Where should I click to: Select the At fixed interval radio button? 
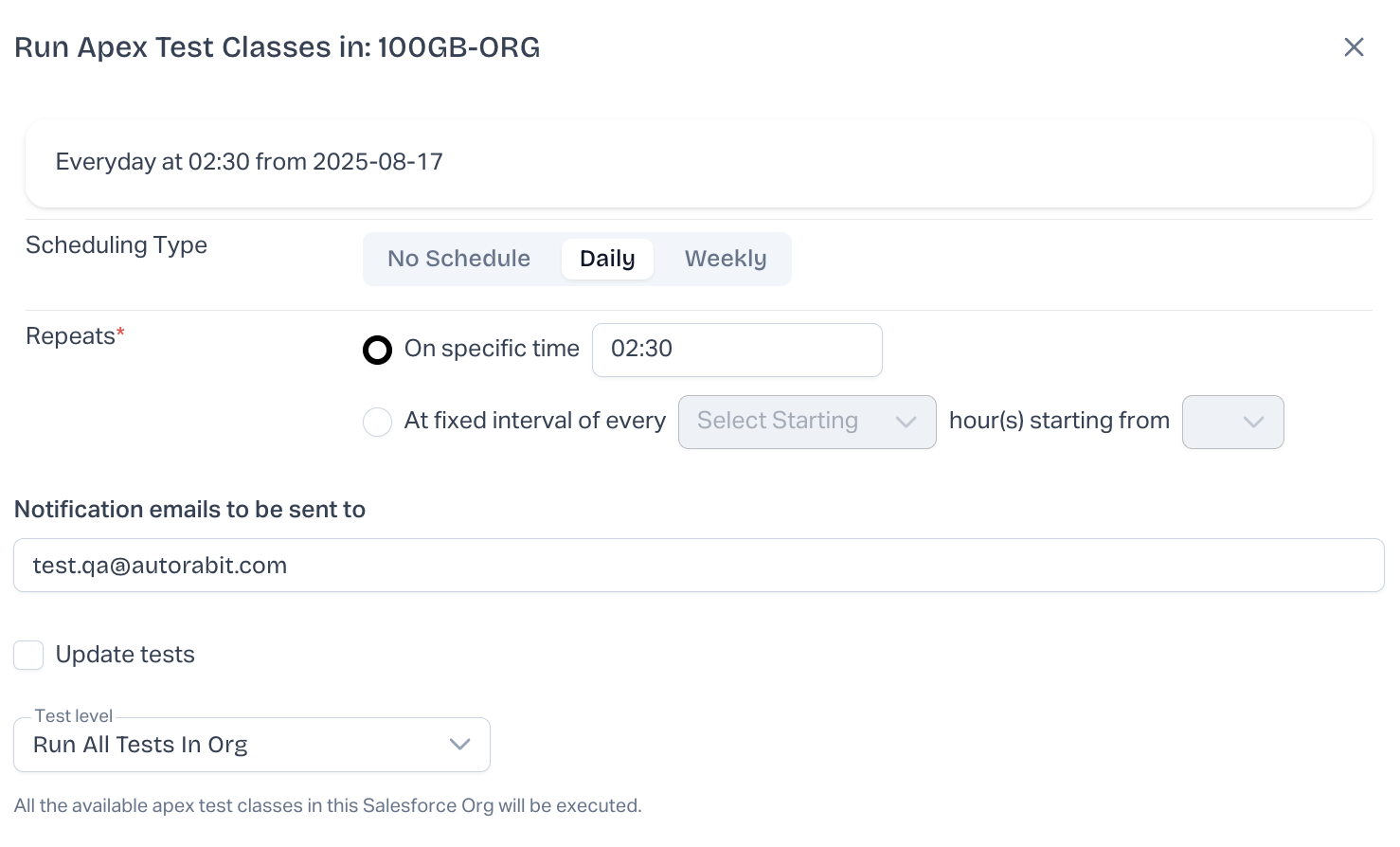(x=377, y=422)
